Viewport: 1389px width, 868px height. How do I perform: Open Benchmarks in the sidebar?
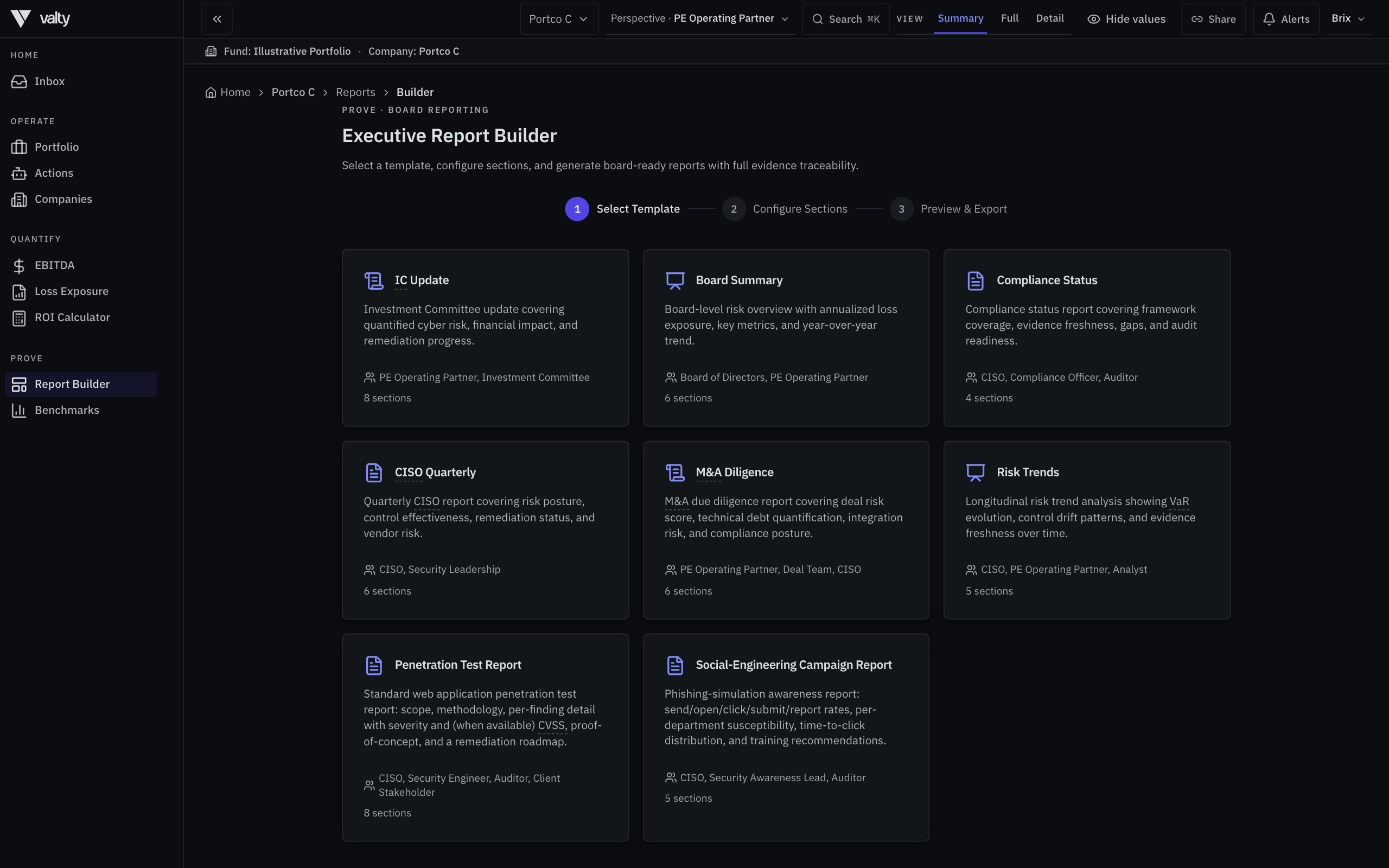(x=80, y=410)
